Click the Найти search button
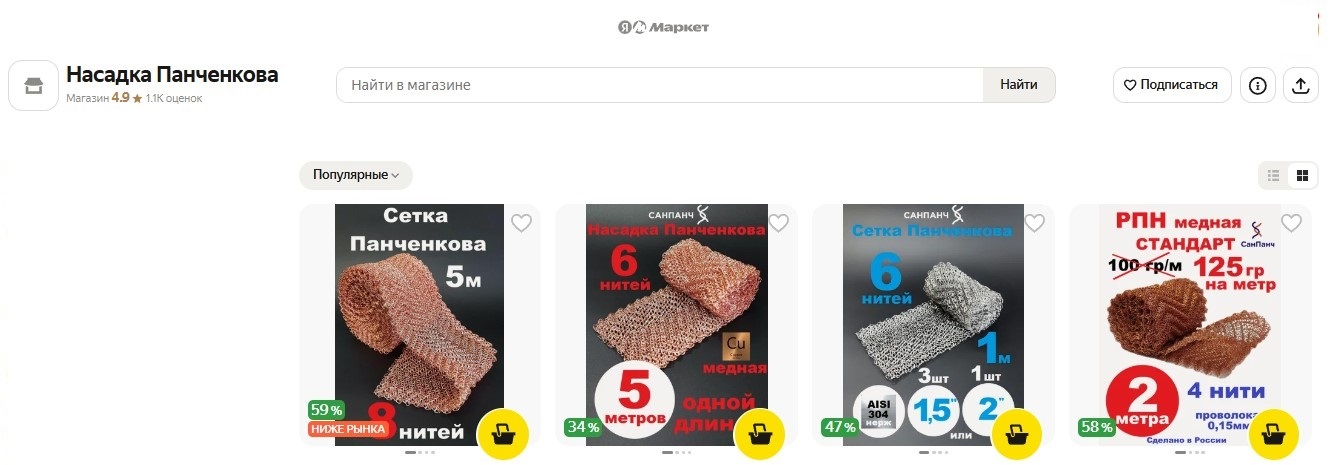This screenshot has width=1331, height=465. [1019, 85]
